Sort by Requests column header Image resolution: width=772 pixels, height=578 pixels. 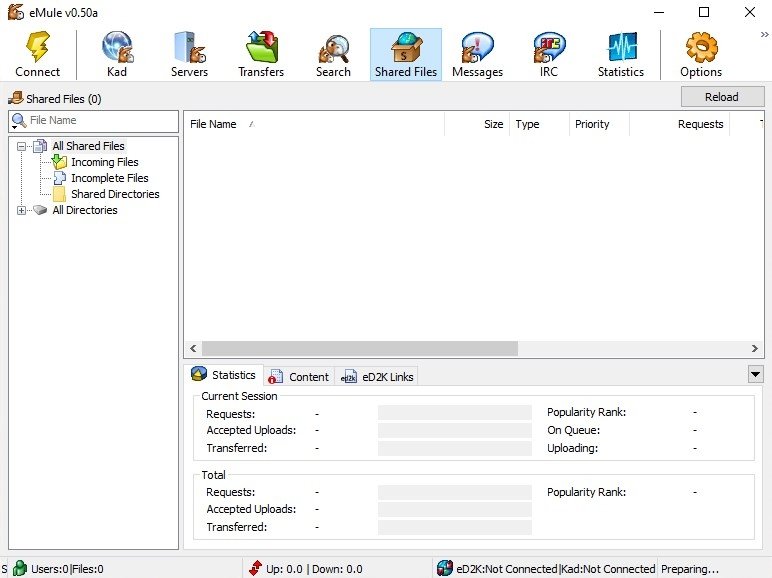click(679, 124)
